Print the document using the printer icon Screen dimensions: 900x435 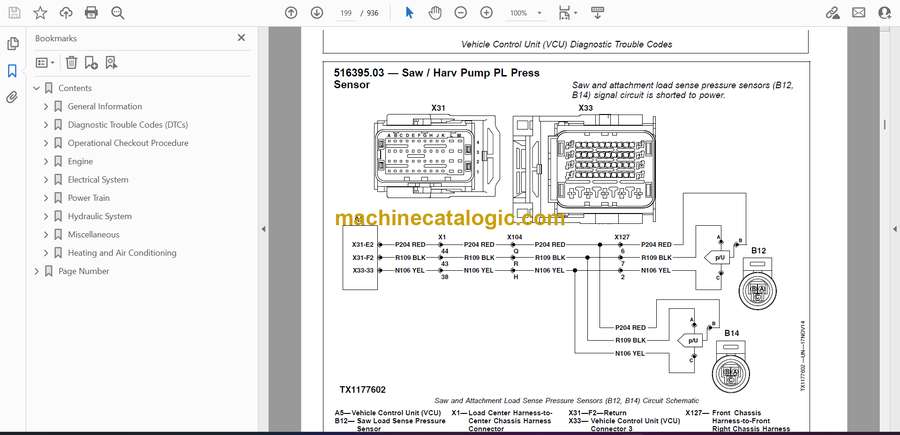coord(91,13)
